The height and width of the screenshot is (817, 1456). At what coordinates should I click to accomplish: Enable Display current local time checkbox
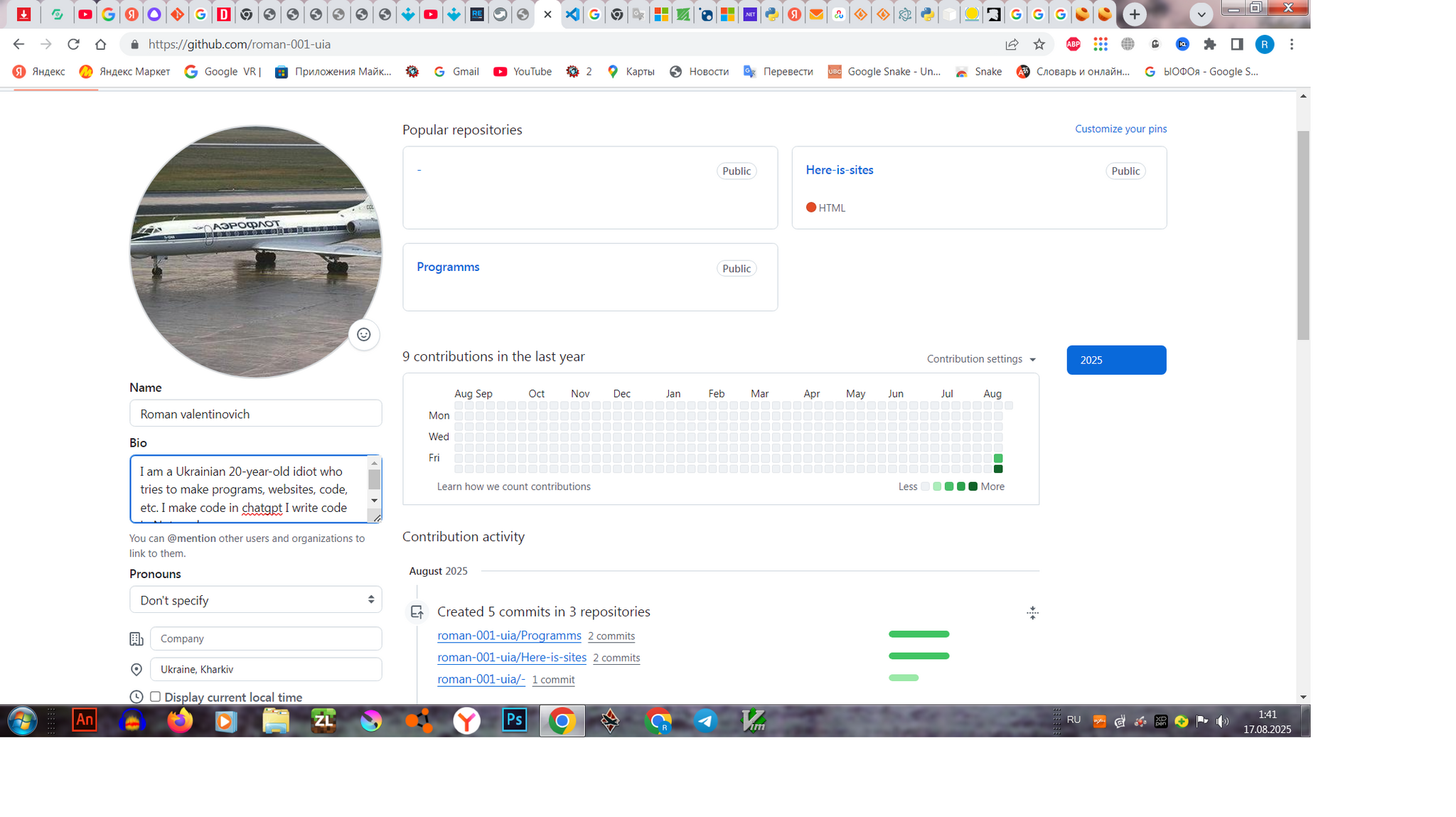[155, 696]
